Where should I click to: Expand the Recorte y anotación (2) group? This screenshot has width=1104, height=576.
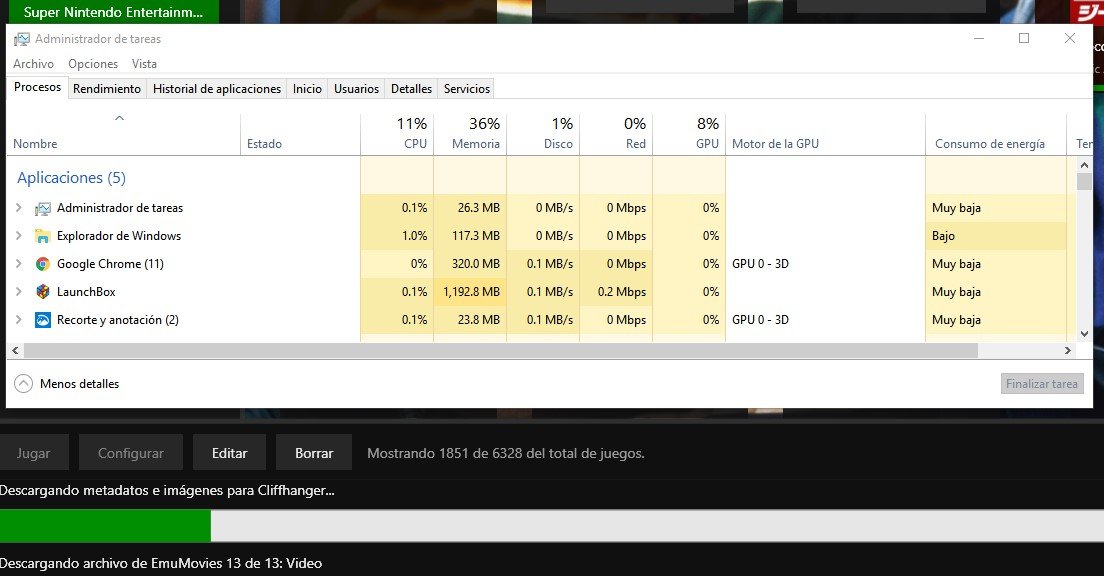coord(19,320)
